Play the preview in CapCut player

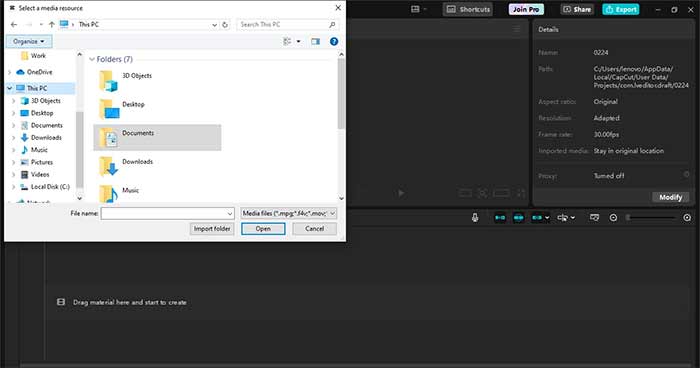coord(401,193)
